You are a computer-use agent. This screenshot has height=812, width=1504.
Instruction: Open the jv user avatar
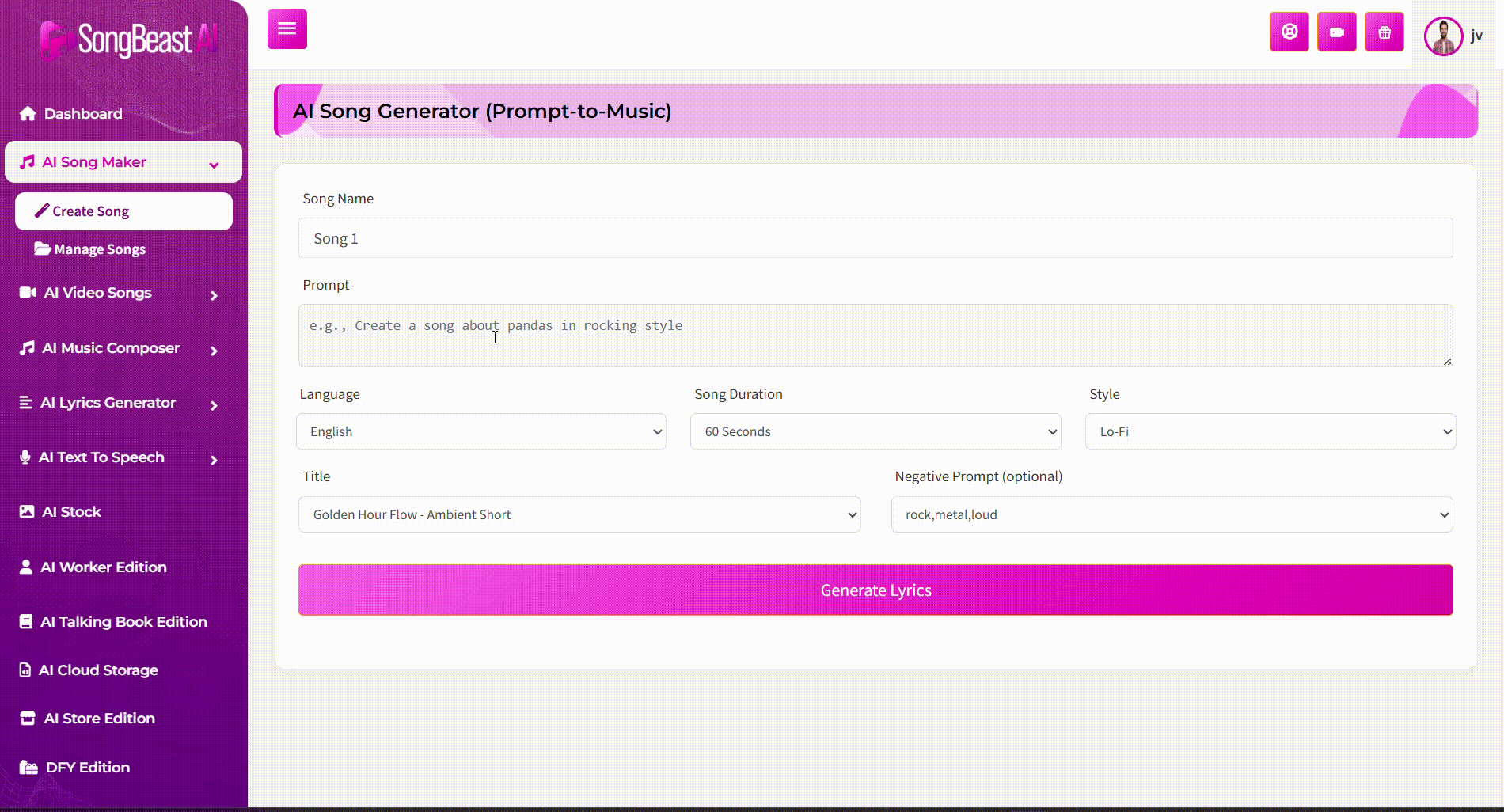point(1444,36)
